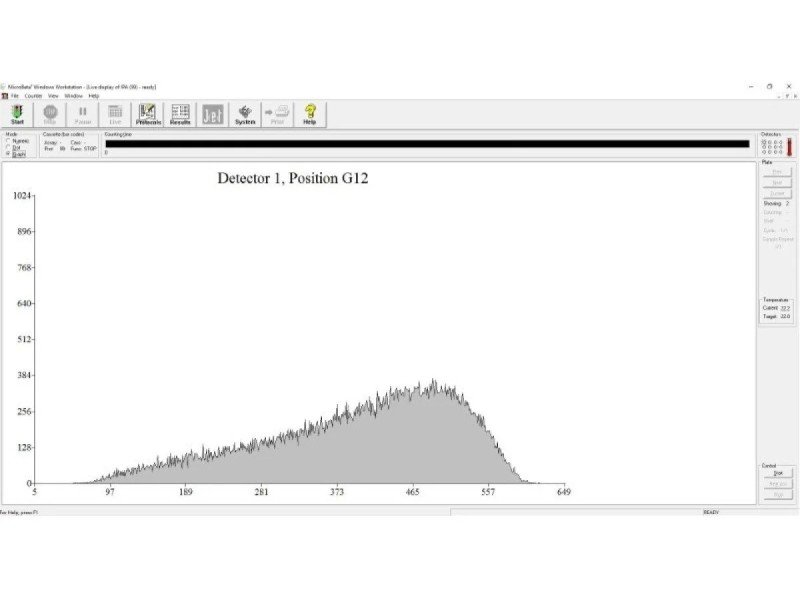Select the Numeric mode radio button
Viewport: 800px width, 600px height.
(8, 141)
